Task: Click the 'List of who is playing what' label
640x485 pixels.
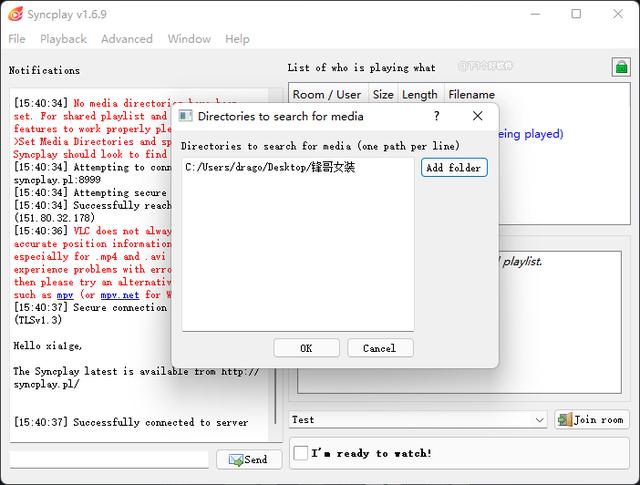Action: coord(361,68)
